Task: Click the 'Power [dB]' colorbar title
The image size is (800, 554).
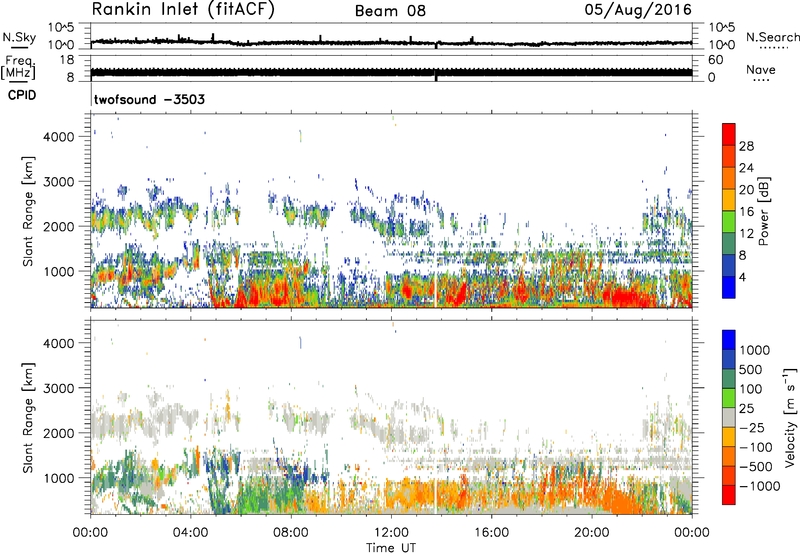Action: (x=763, y=211)
